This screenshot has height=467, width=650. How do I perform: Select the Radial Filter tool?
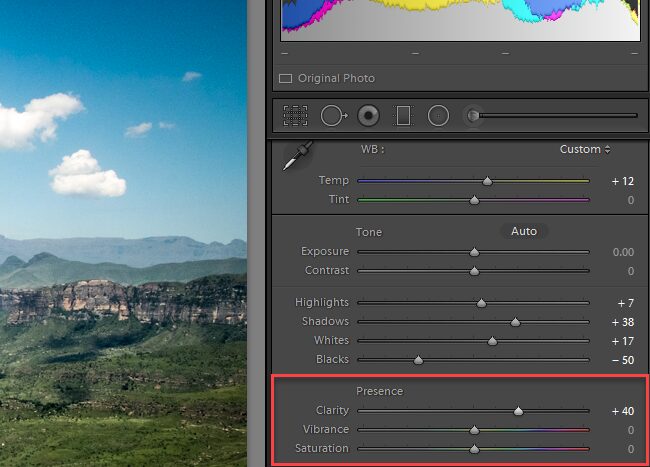(x=438, y=116)
